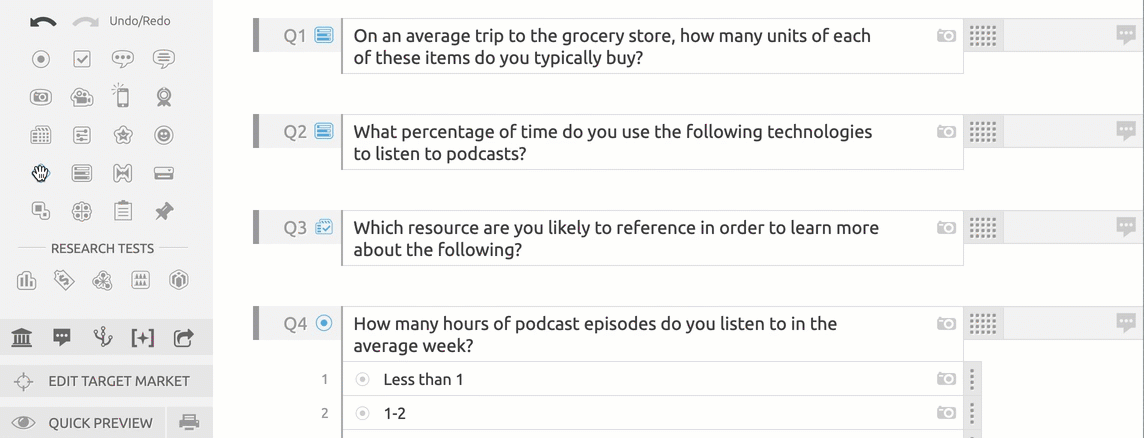Select the 'Less than 1' radio option
The width and height of the screenshot is (1144, 438).
pos(363,380)
